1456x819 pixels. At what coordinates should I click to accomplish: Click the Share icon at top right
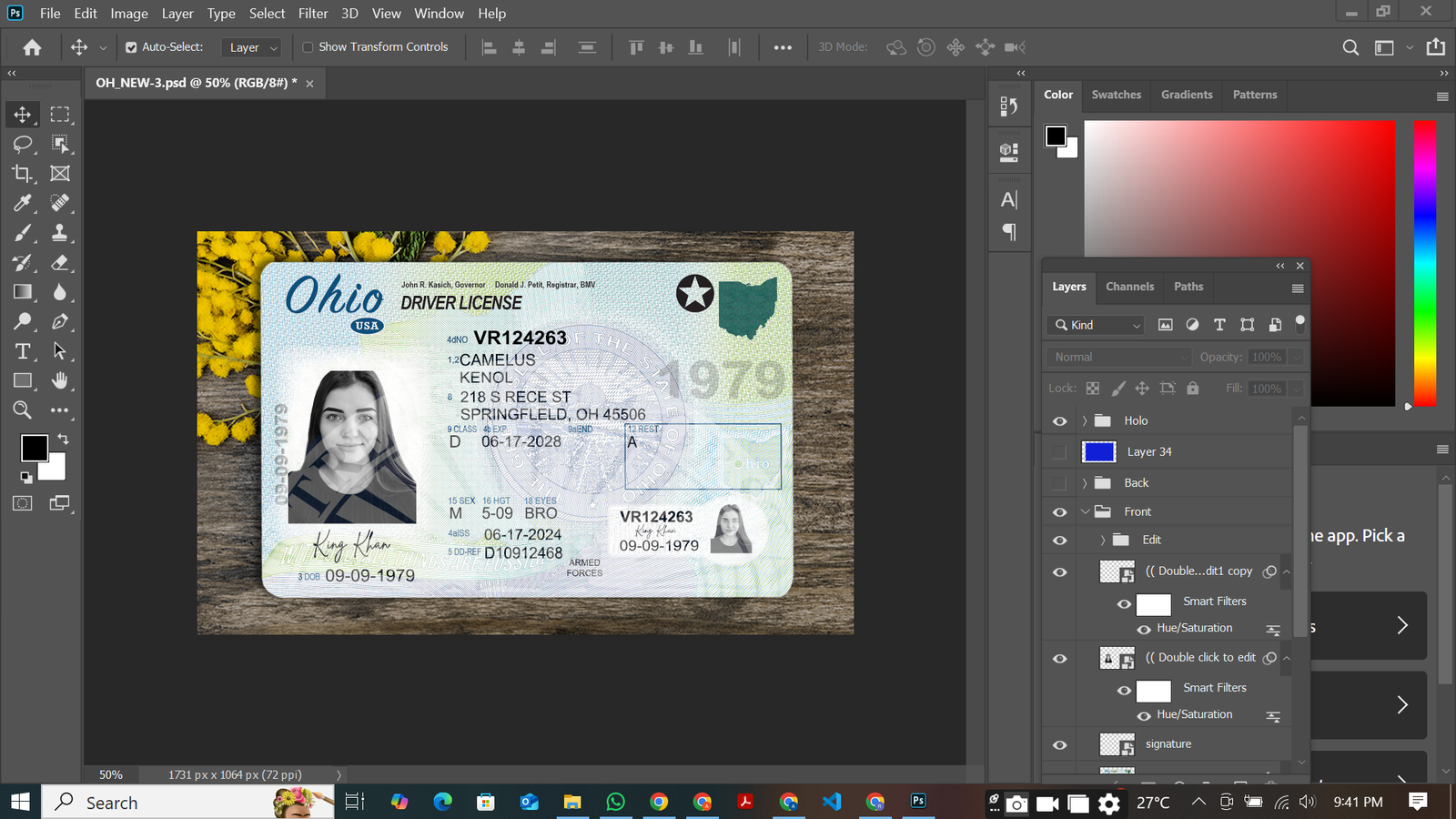(x=1436, y=47)
